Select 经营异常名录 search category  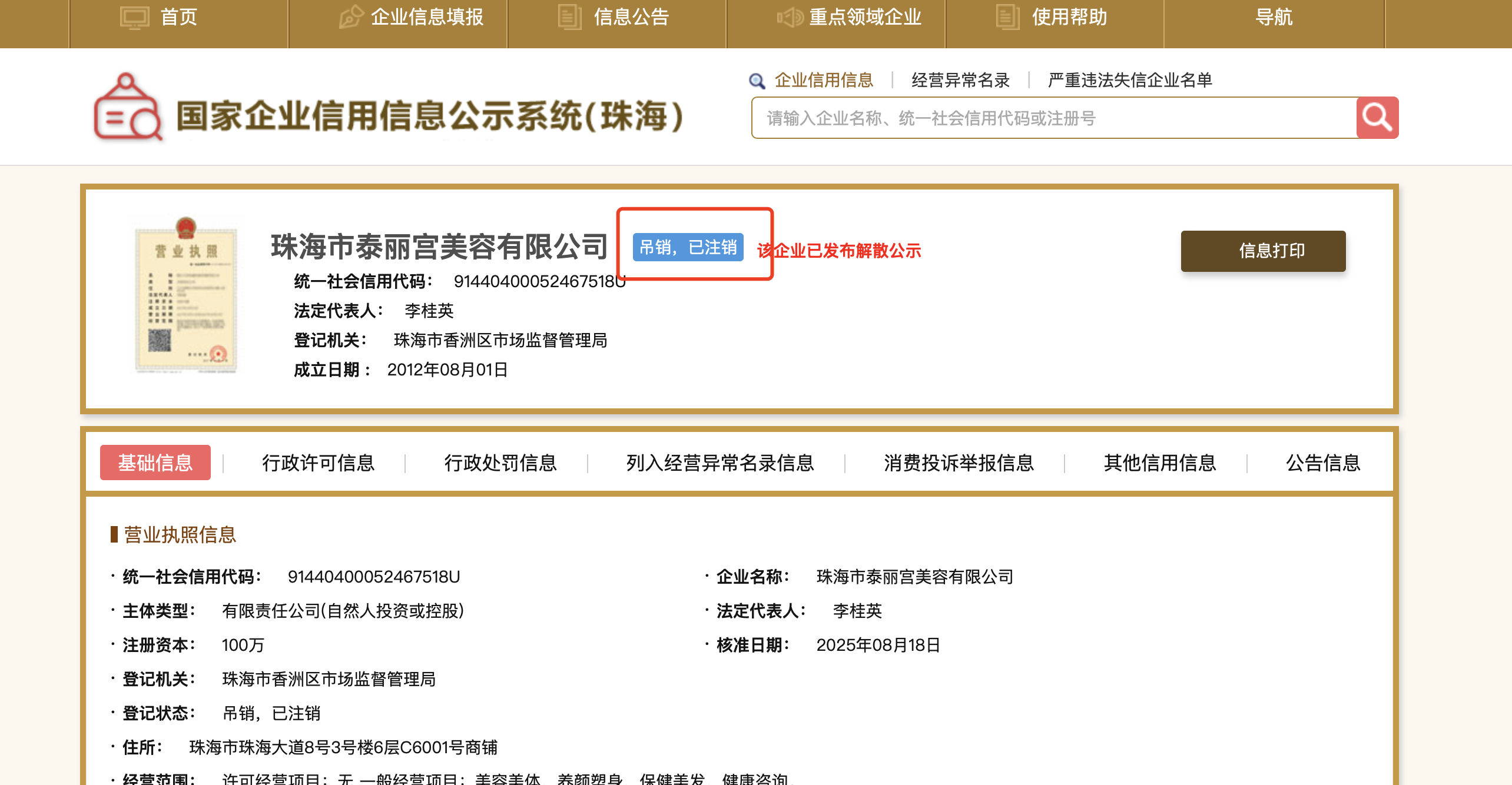coord(960,80)
